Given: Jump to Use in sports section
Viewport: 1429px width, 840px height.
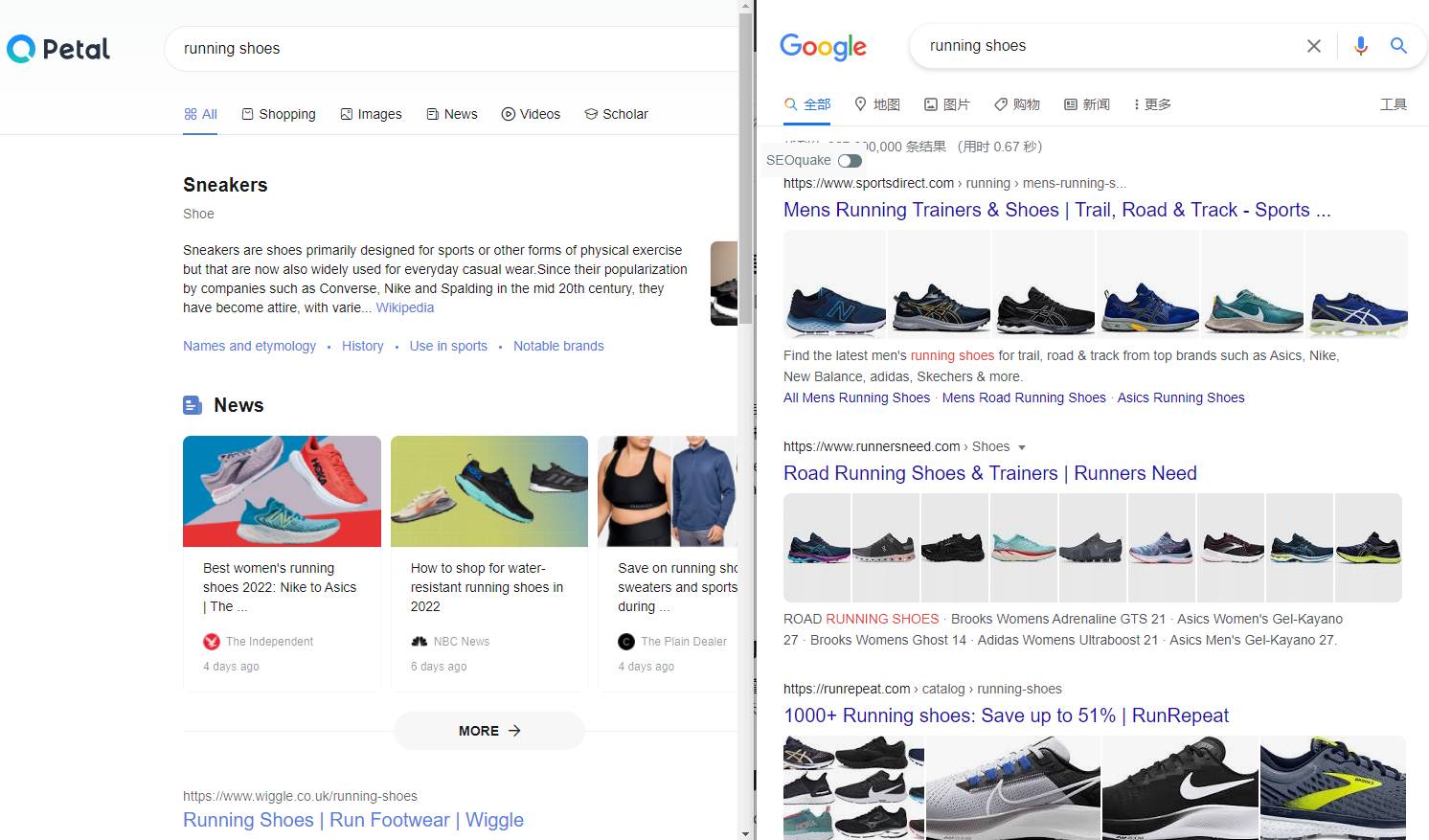Looking at the screenshot, I should 448,346.
